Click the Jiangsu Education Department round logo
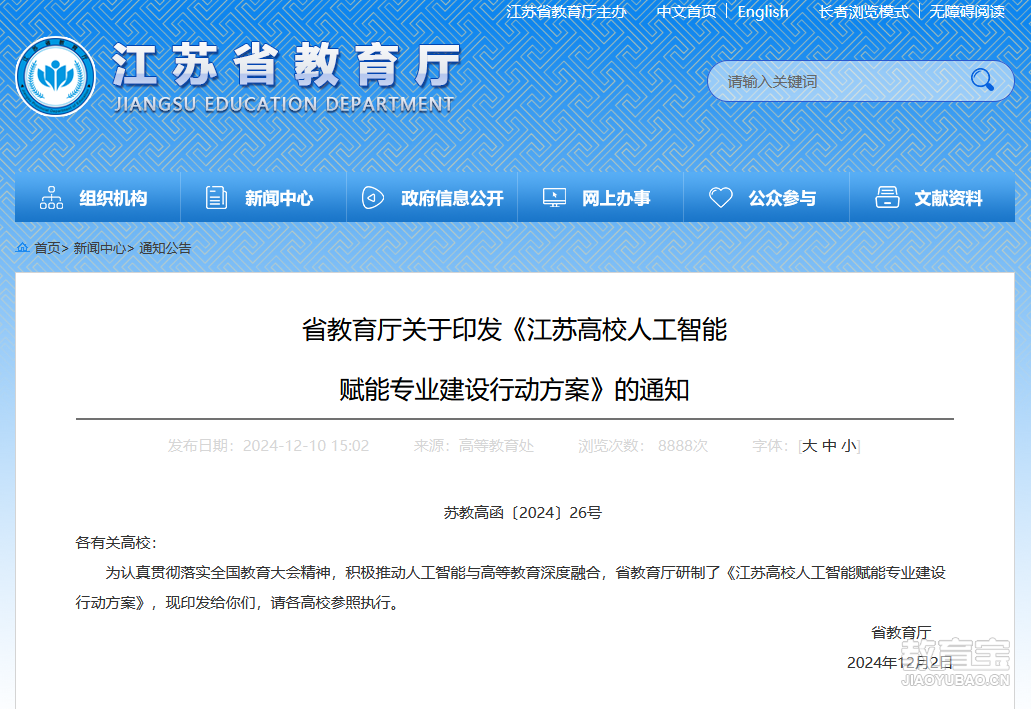 (x=55, y=76)
